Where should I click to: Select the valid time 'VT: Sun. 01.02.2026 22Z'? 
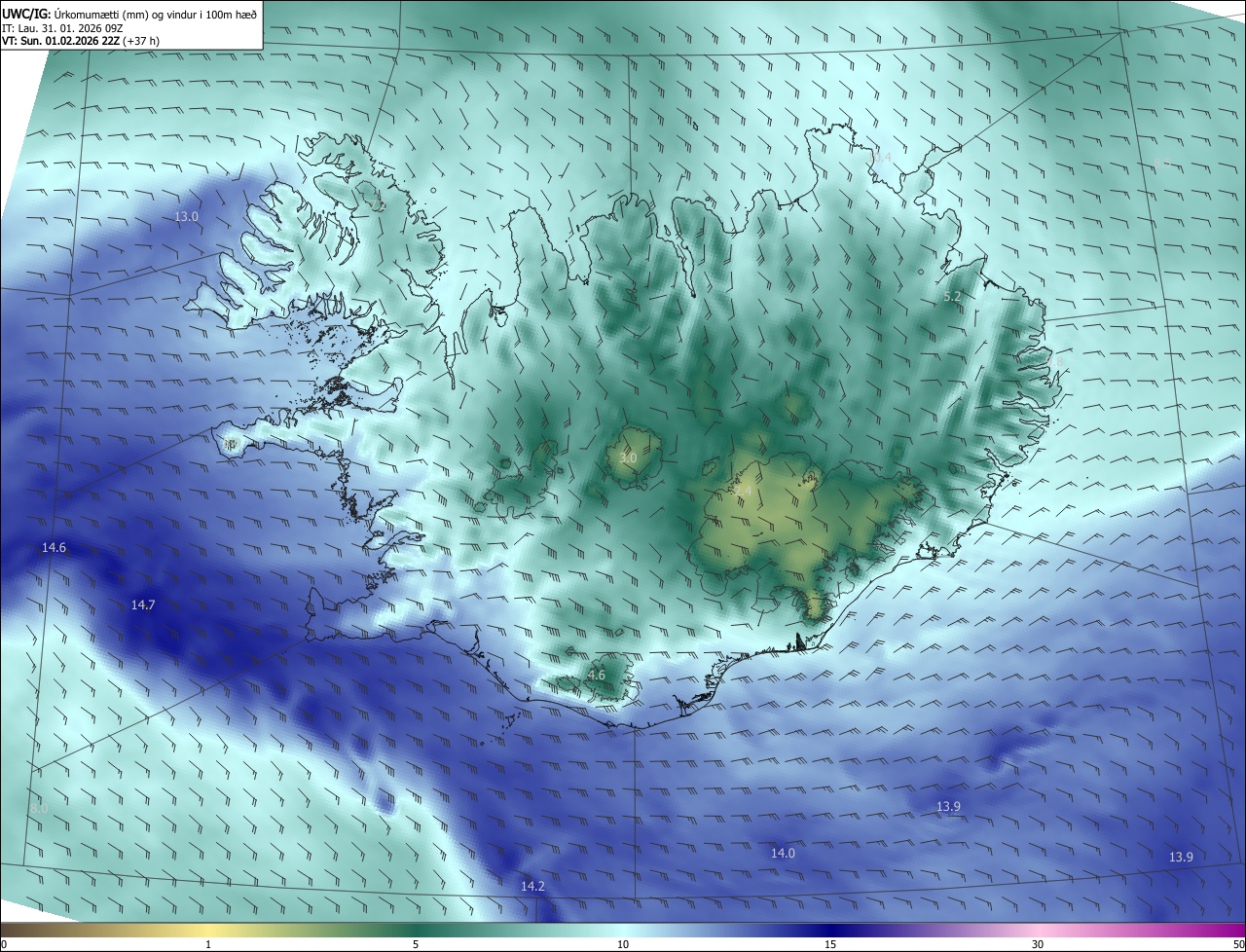point(62,41)
